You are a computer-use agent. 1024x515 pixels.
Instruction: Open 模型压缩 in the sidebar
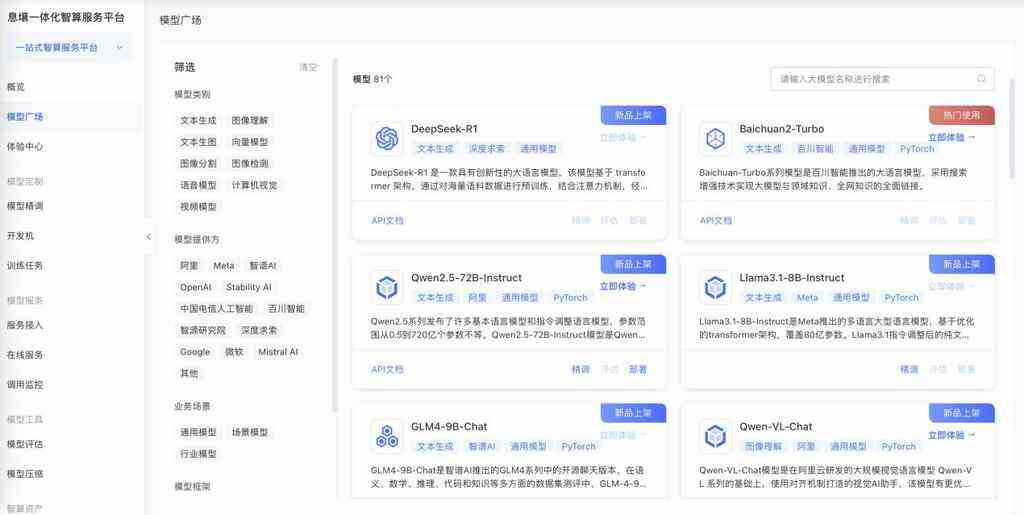[25, 475]
